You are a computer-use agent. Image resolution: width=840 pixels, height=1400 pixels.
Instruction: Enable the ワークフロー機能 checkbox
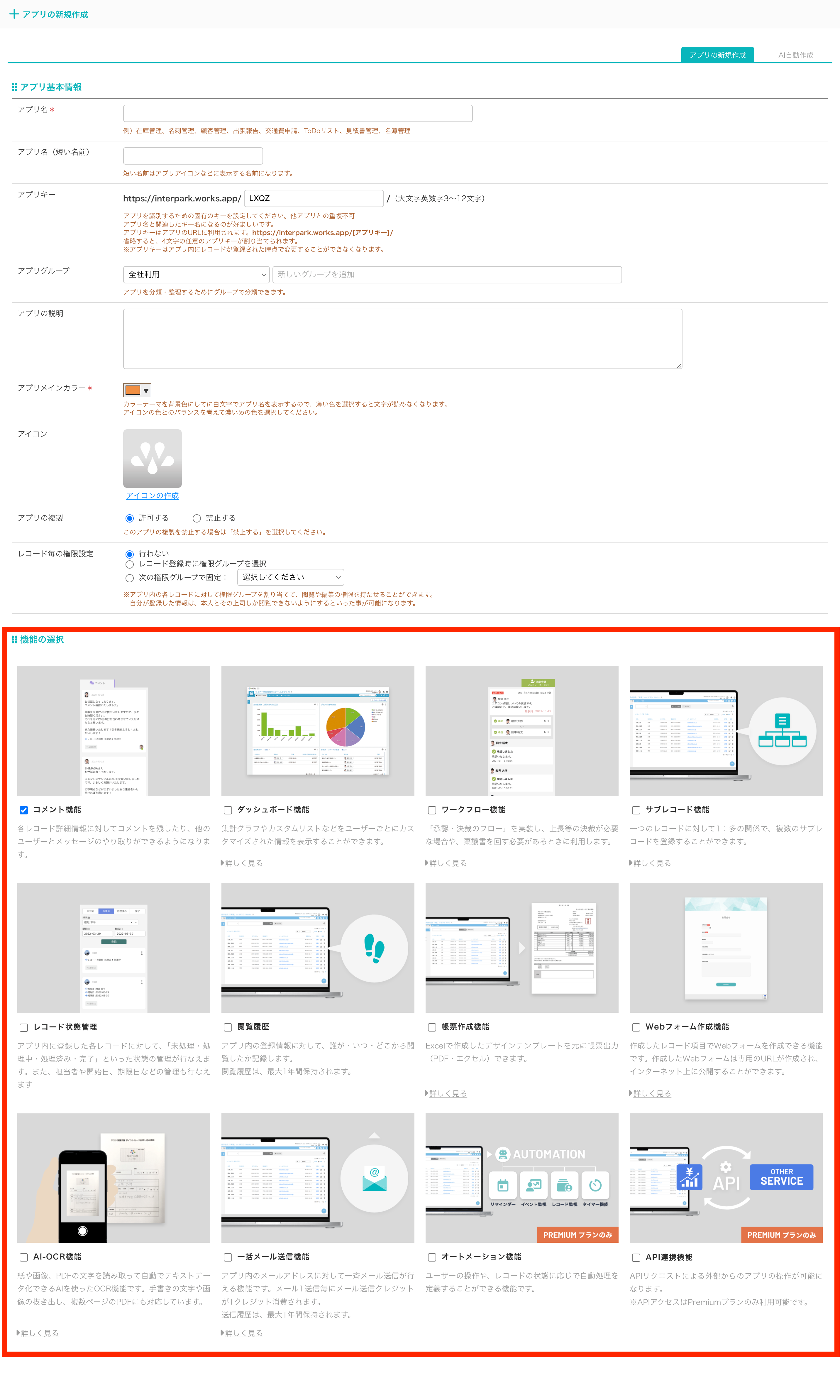click(432, 810)
